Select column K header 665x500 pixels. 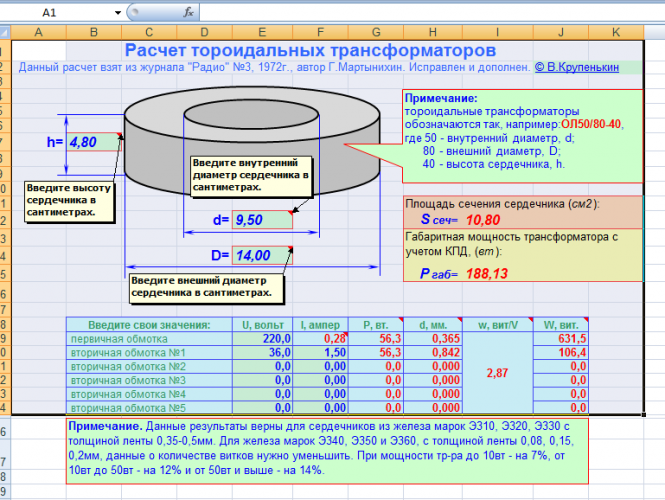tap(616, 32)
